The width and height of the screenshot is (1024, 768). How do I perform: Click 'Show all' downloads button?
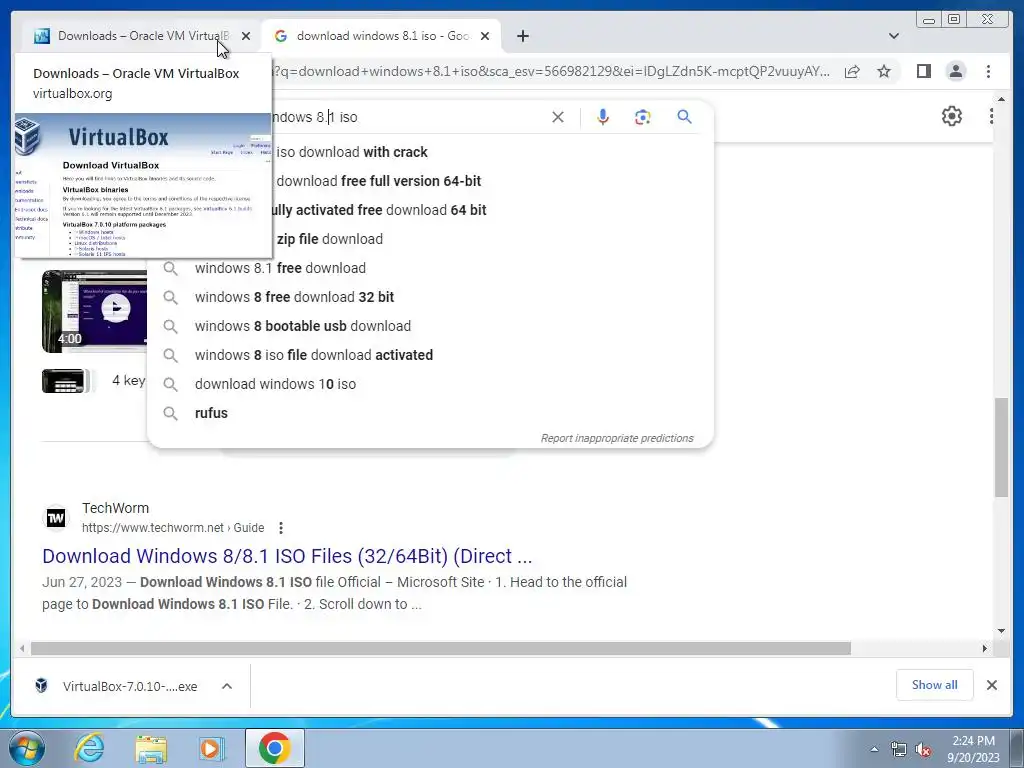point(935,685)
